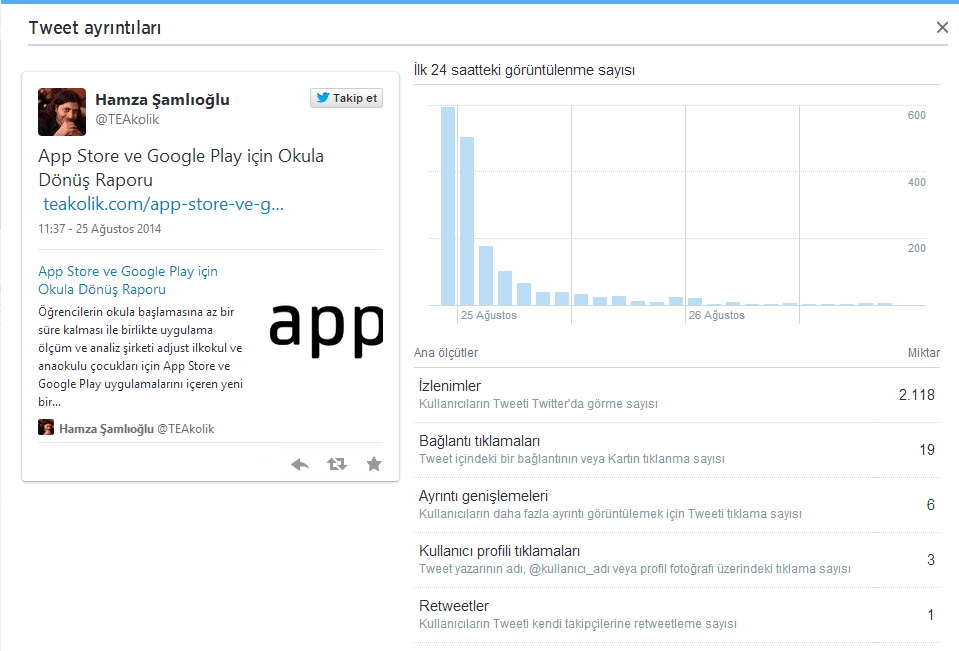Click the 2.118 impressions value

coord(916,395)
